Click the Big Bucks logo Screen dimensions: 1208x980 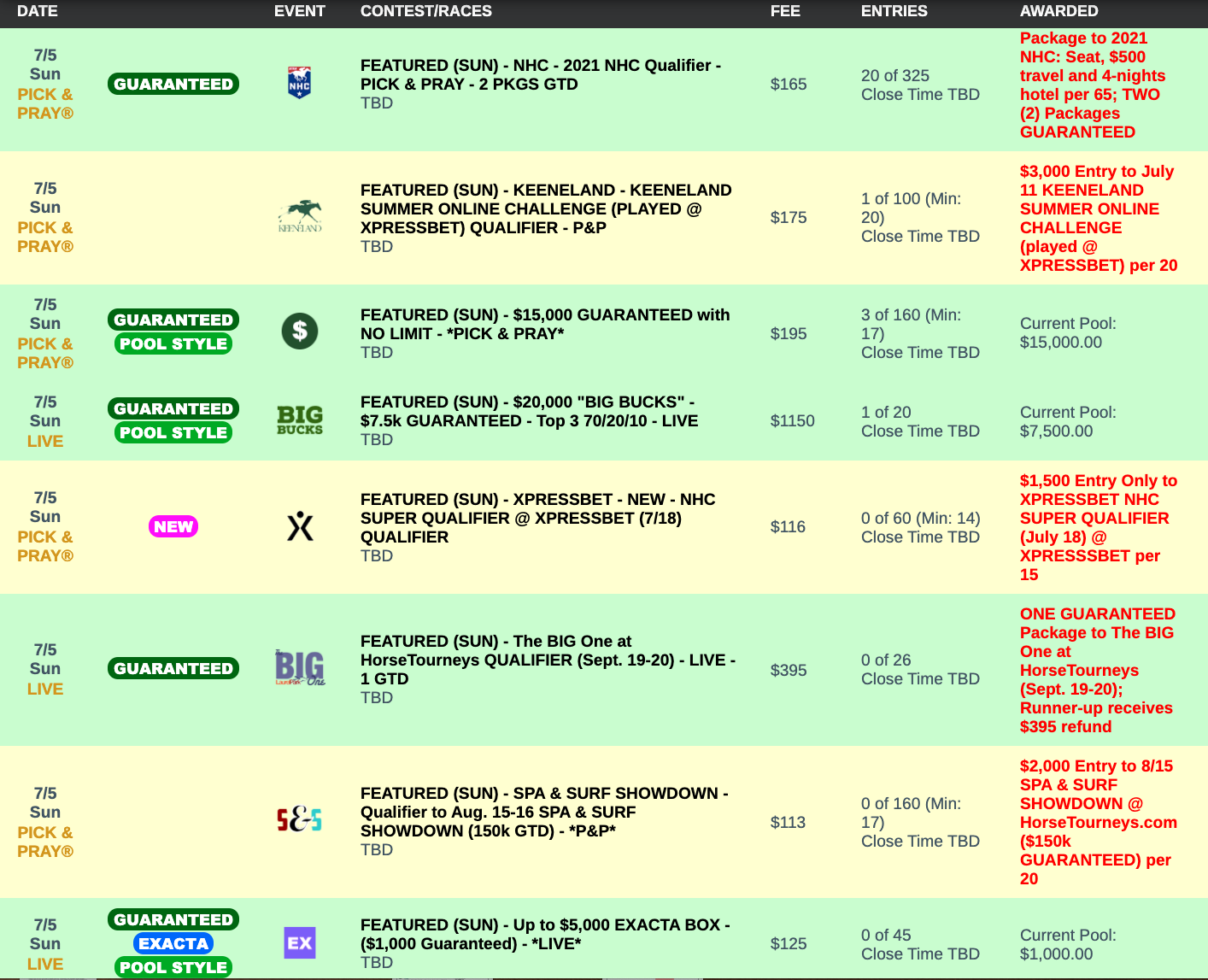(x=300, y=420)
